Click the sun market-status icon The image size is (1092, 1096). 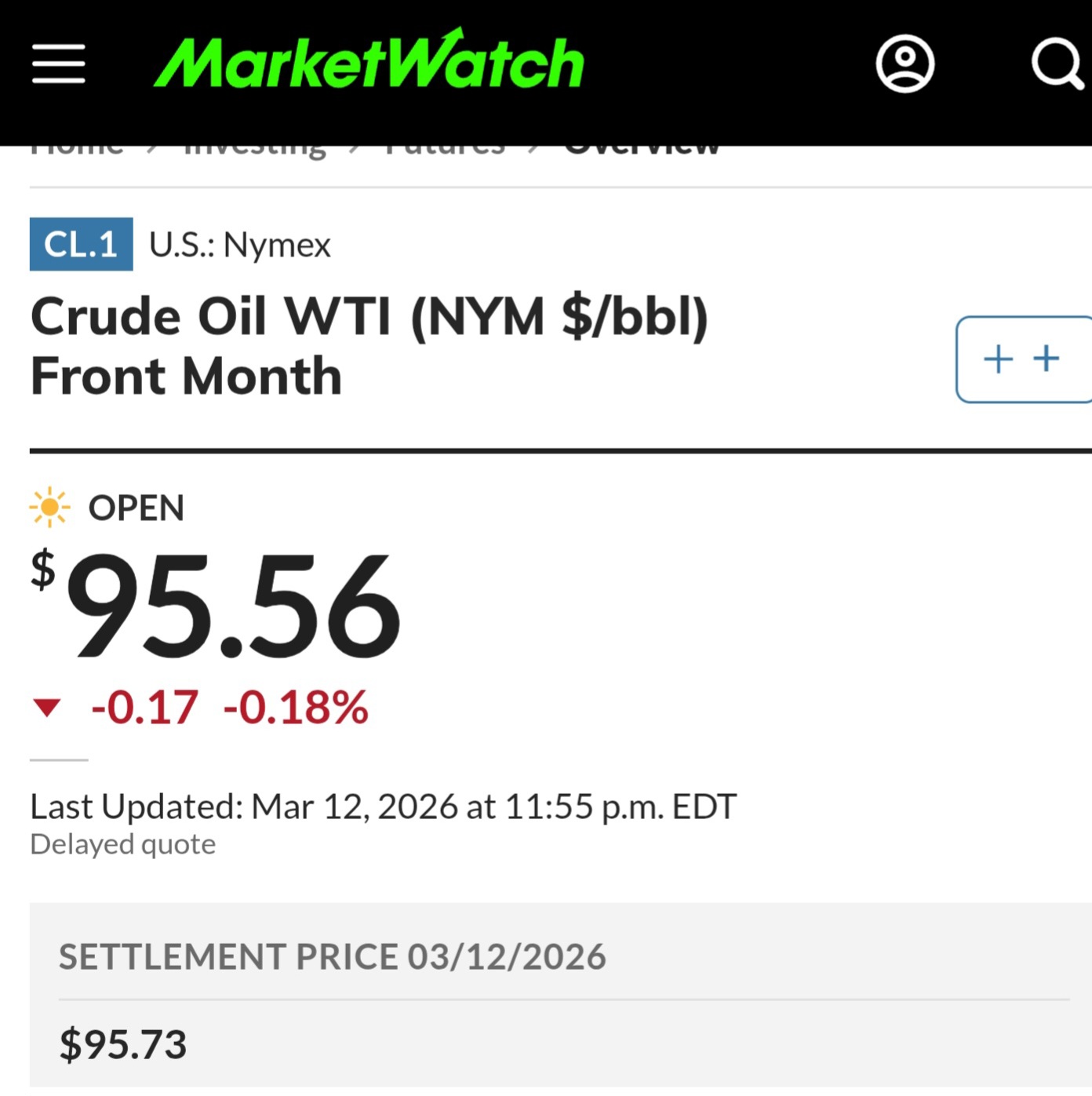click(x=49, y=508)
